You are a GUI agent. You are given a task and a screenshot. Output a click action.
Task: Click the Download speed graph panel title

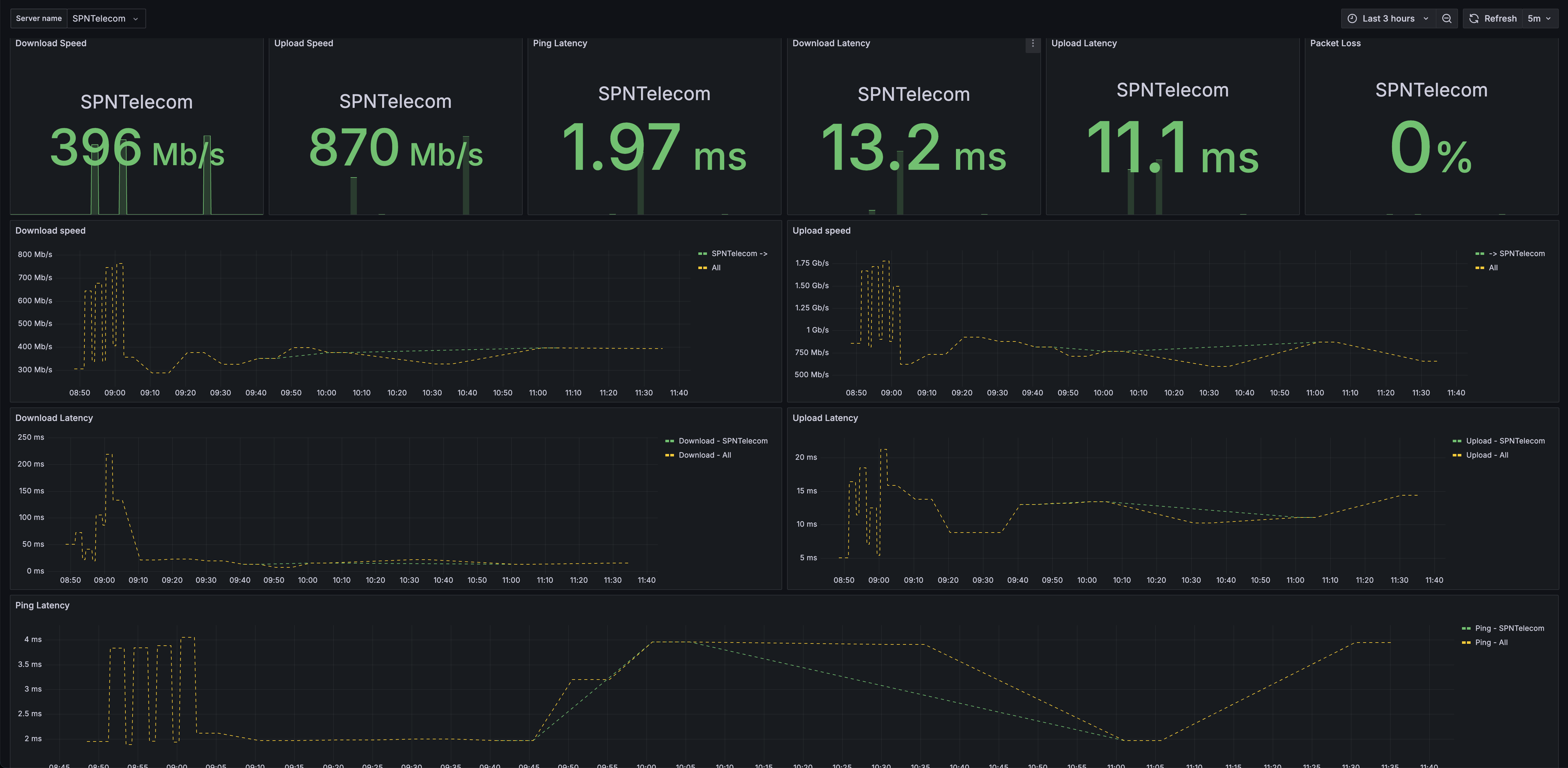pyautogui.click(x=51, y=231)
